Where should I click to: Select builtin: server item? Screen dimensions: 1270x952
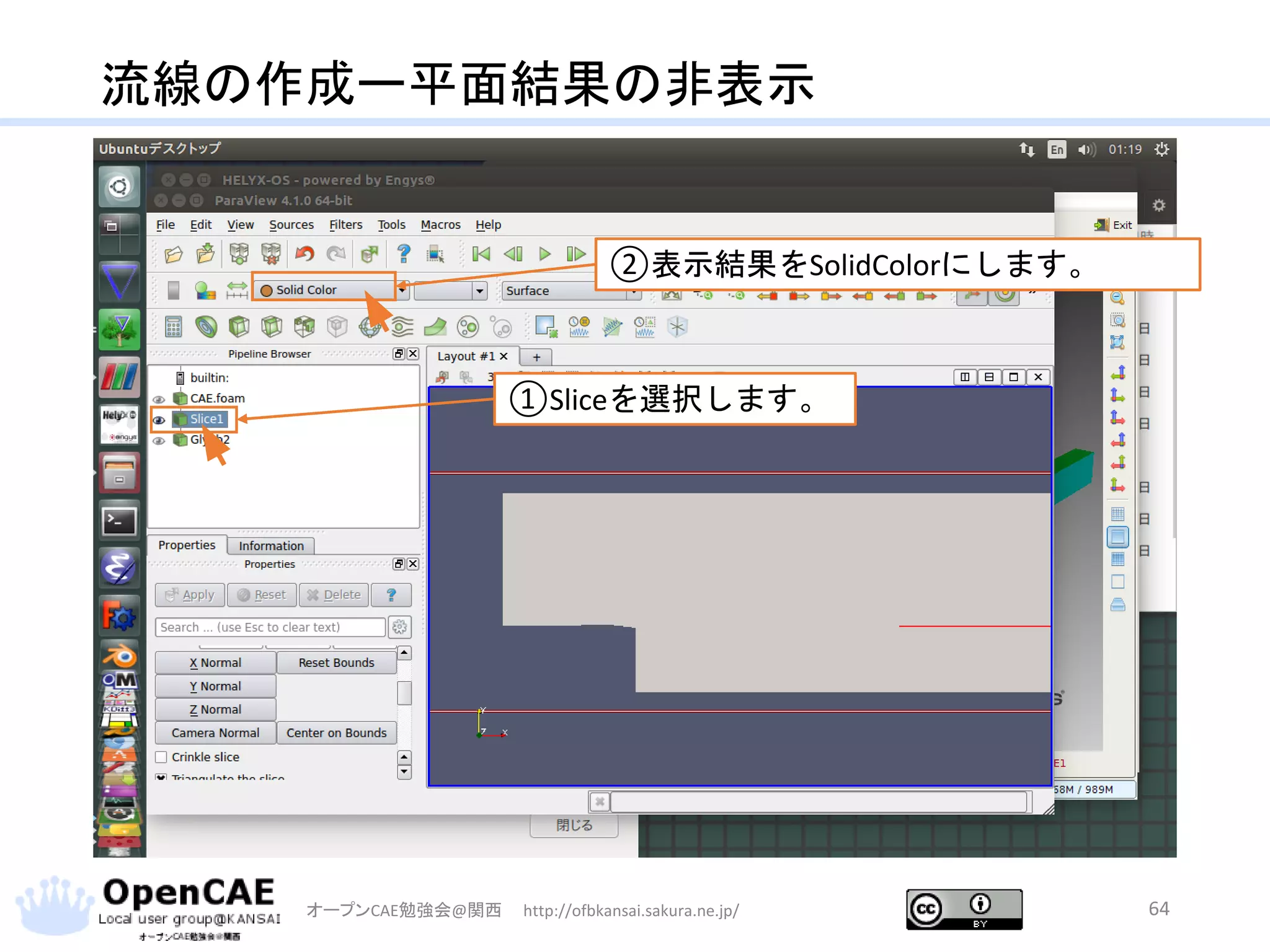pyautogui.click(x=209, y=377)
